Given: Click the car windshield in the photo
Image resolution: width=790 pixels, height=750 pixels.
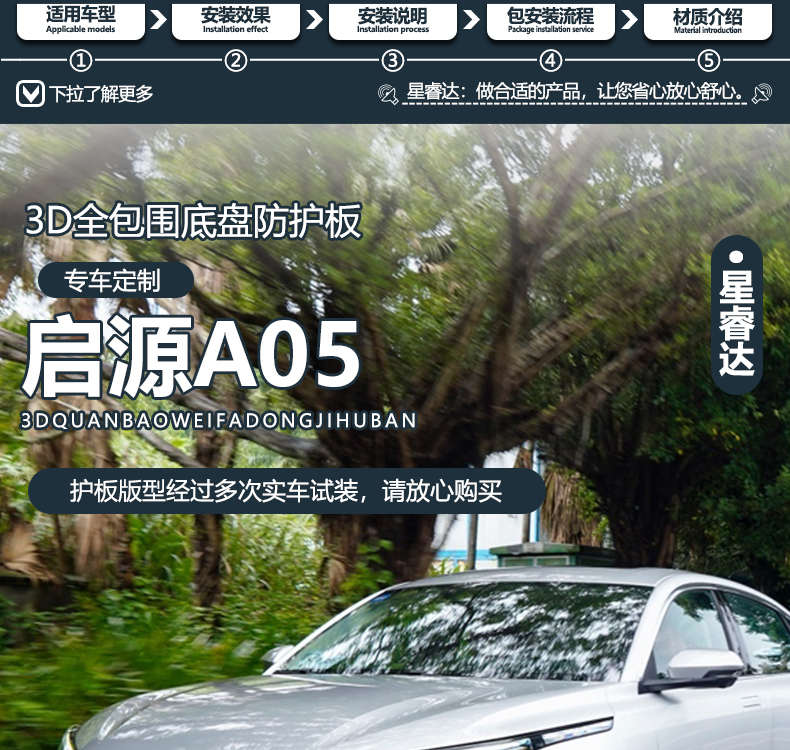Looking at the screenshot, I should 466,630.
